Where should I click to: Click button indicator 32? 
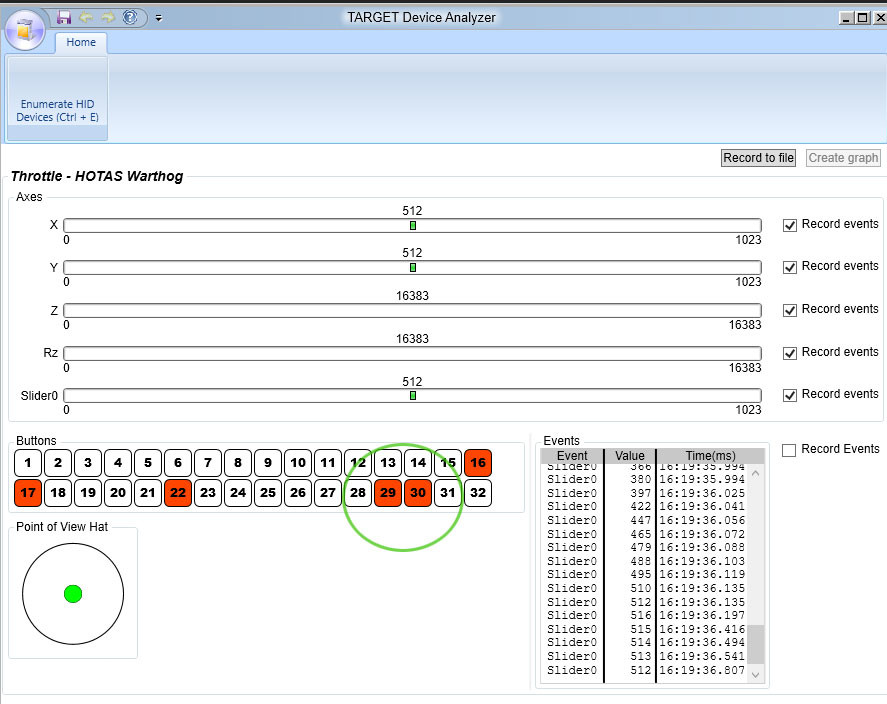[478, 493]
